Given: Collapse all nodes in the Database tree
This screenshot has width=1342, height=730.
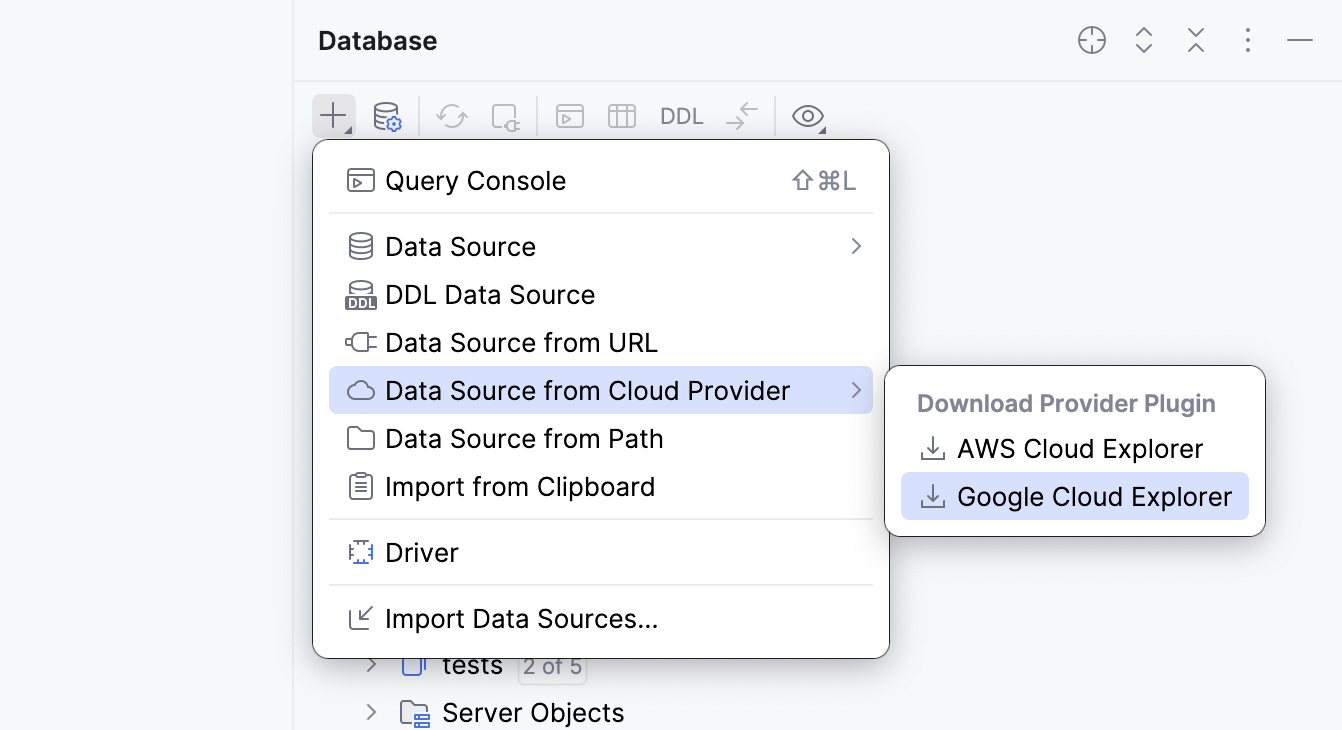Looking at the screenshot, I should [1195, 40].
